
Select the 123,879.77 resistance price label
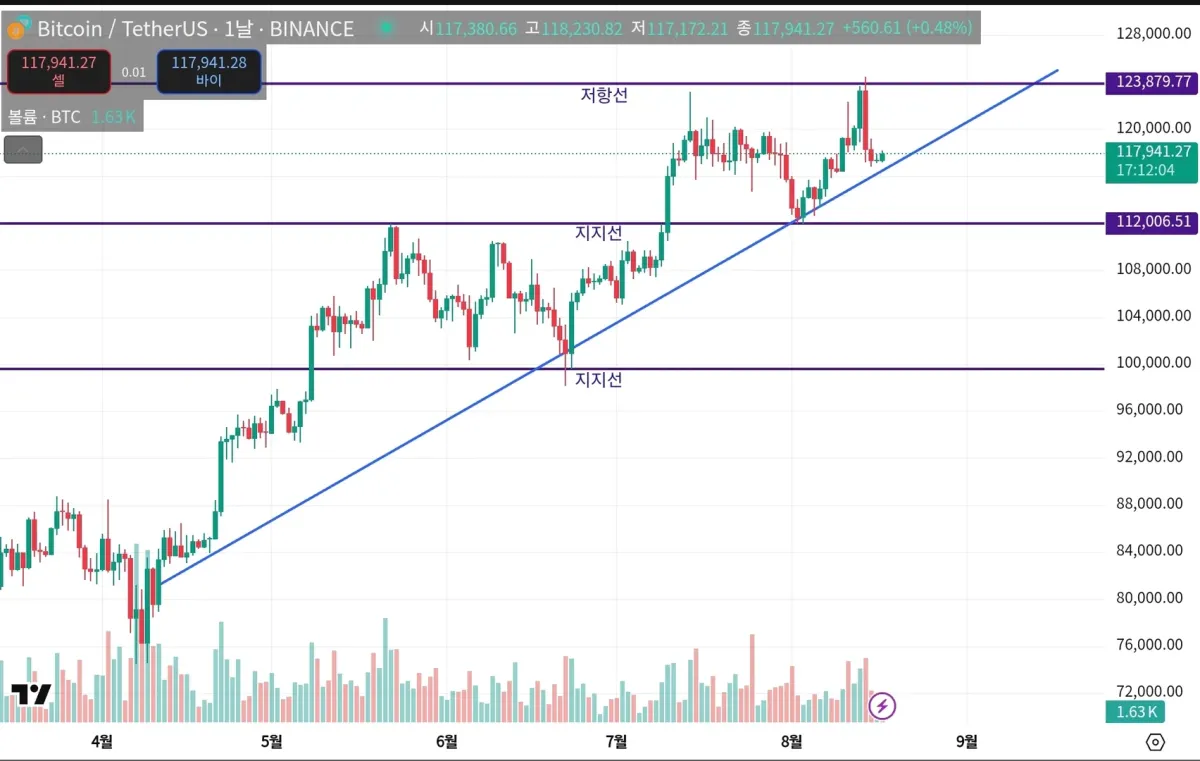click(x=1154, y=82)
